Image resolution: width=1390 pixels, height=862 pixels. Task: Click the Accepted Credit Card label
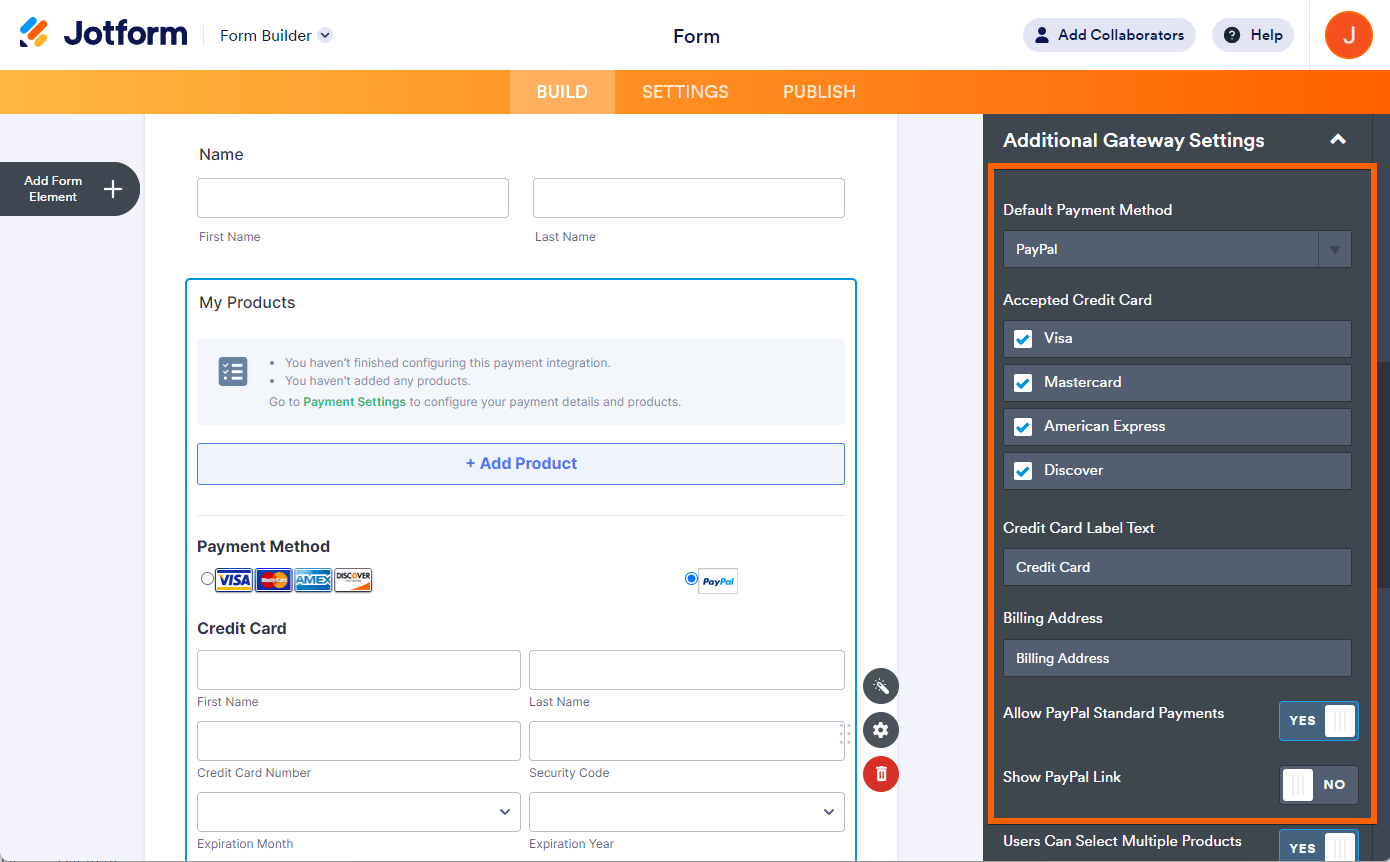tap(1077, 300)
